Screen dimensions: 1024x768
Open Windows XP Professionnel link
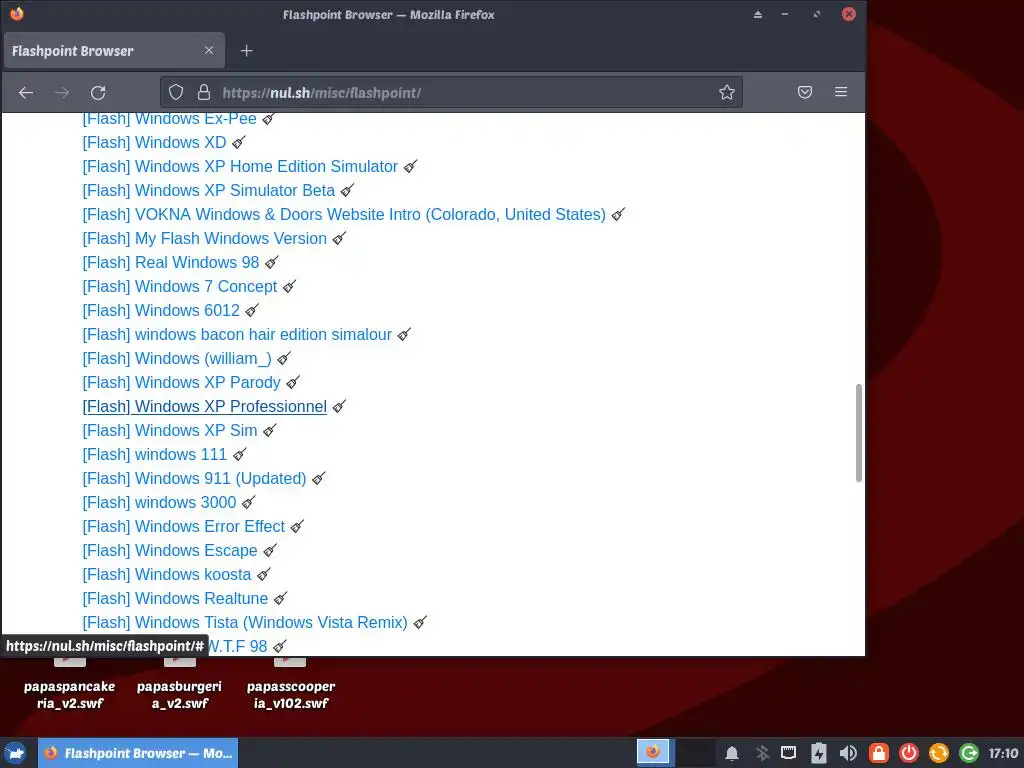pos(204,407)
